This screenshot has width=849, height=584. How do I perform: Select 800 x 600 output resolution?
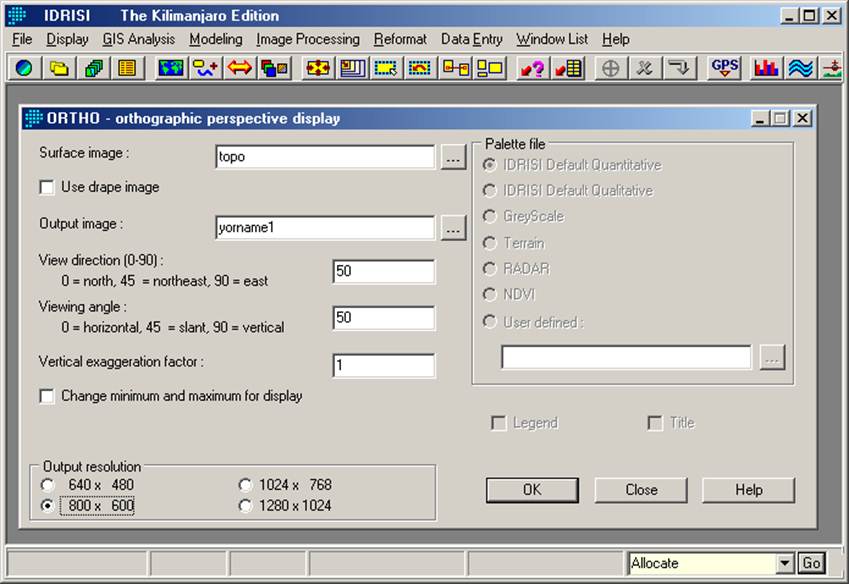[48, 506]
